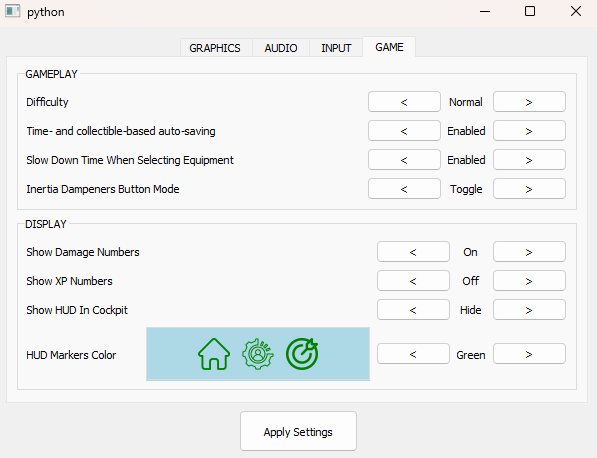
Task: Click the green gear-person HUD marker icon
Action: pyautogui.click(x=258, y=354)
